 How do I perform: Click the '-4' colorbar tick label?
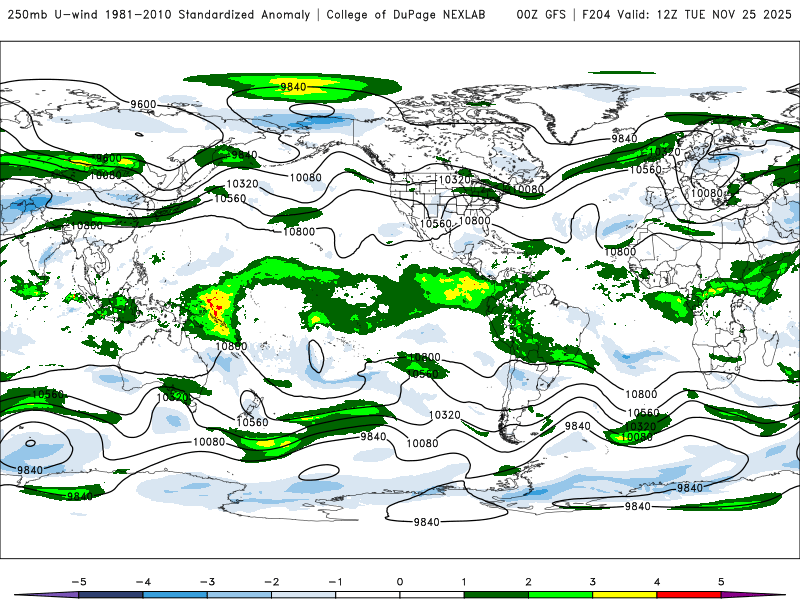(x=143, y=582)
